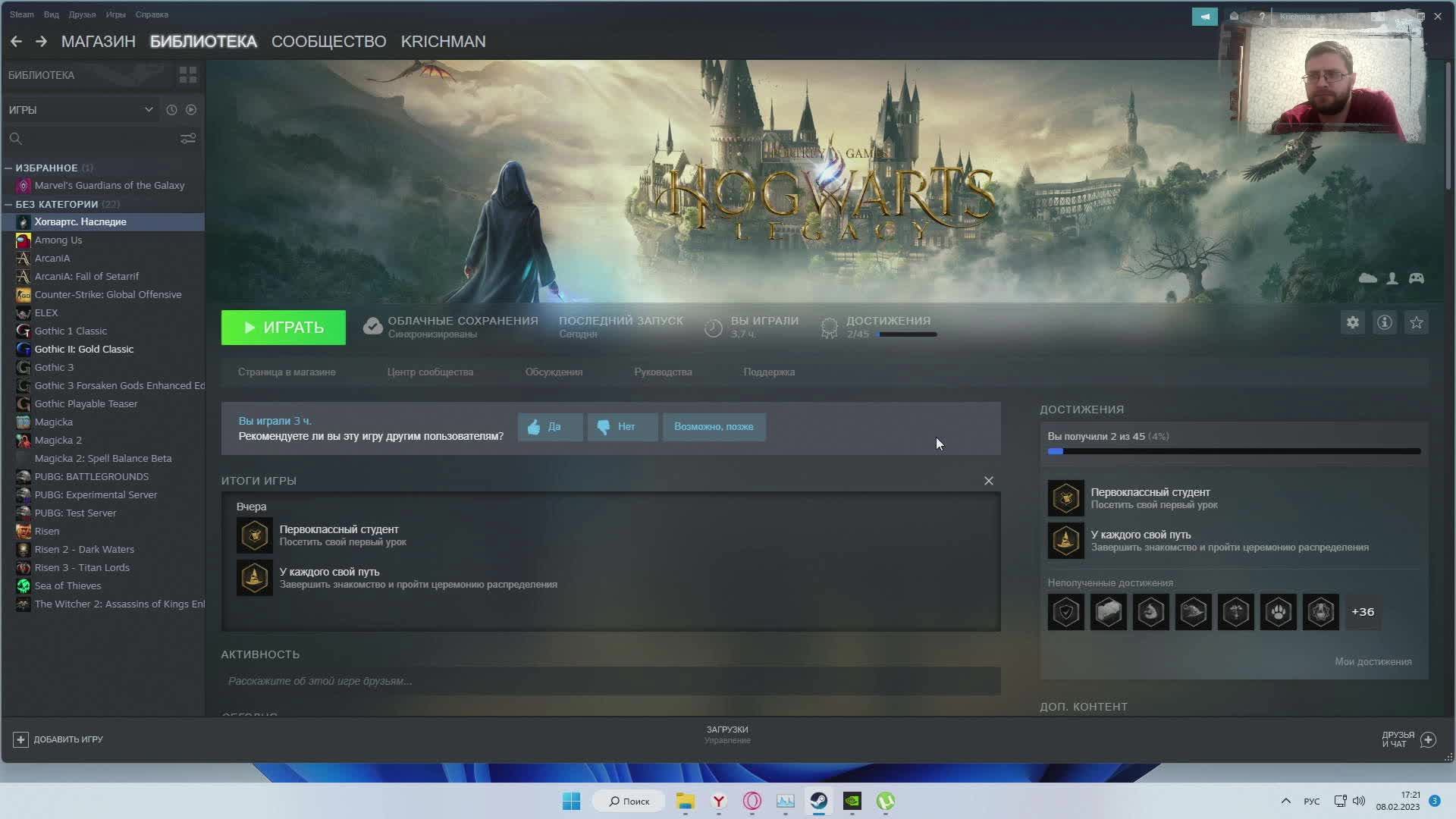Image resolution: width=1456 pixels, height=819 pixels.
Task: Click the Возможно, позже recommendation option
Action: [713, 426]
